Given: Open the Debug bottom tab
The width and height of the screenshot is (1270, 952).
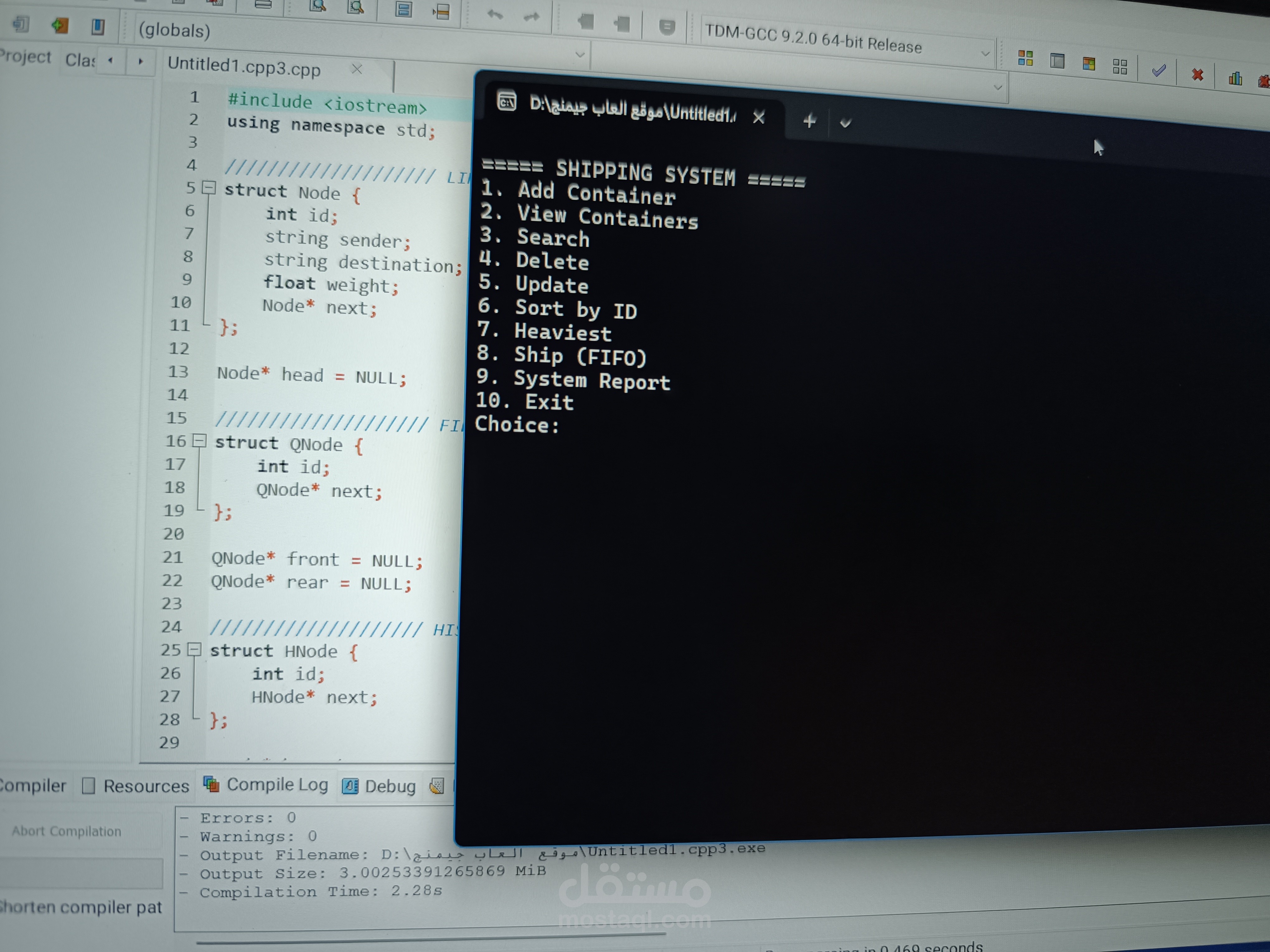Looking at the screenshot, I should click(x=379, y=786).
